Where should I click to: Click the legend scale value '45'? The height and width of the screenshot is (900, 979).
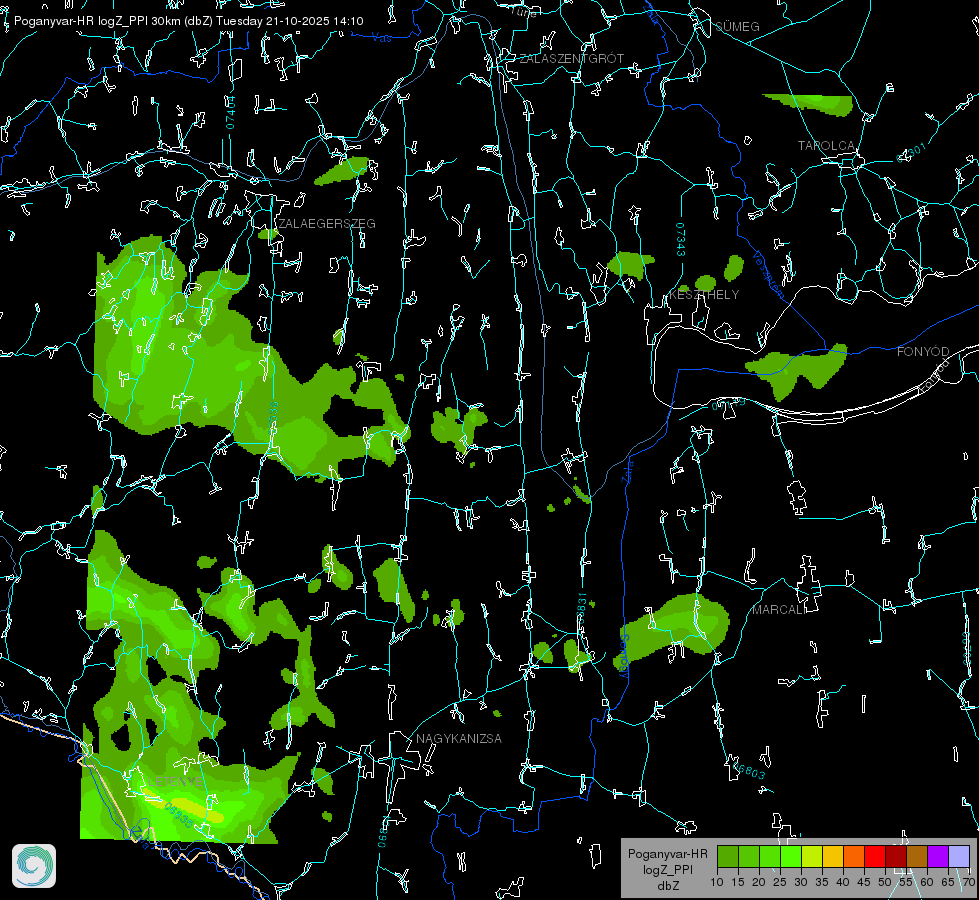click(x=863, y=882)
